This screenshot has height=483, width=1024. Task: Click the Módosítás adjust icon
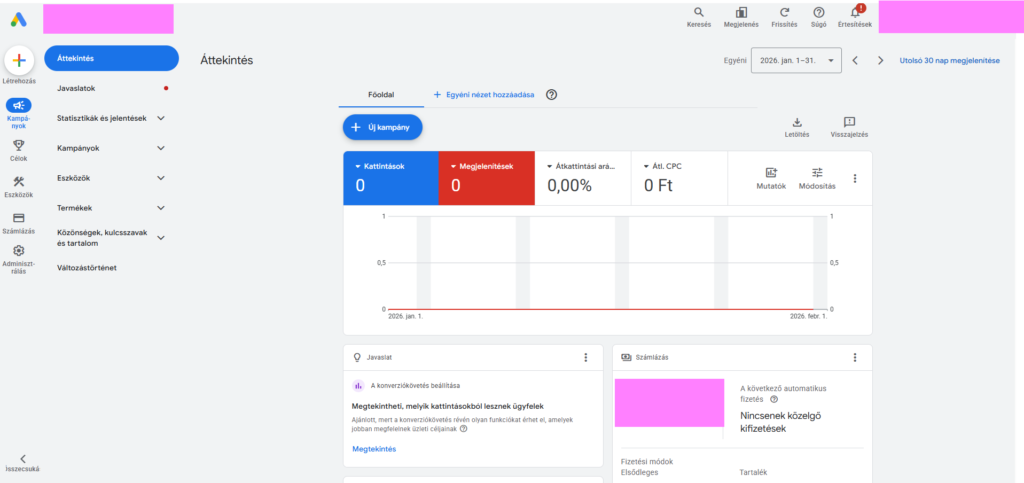coord(817,172)
